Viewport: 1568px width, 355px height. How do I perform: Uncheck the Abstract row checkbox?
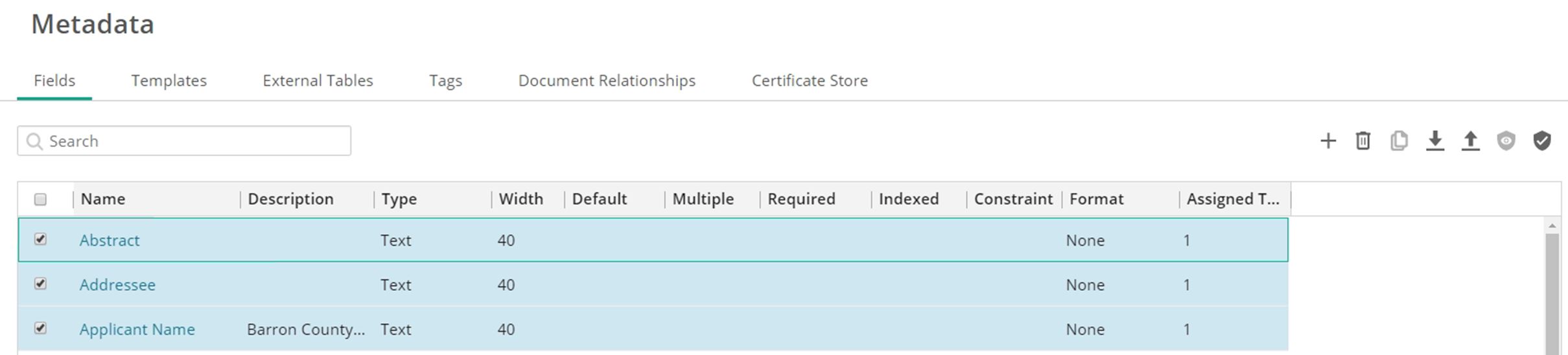[x=40, y=240]
